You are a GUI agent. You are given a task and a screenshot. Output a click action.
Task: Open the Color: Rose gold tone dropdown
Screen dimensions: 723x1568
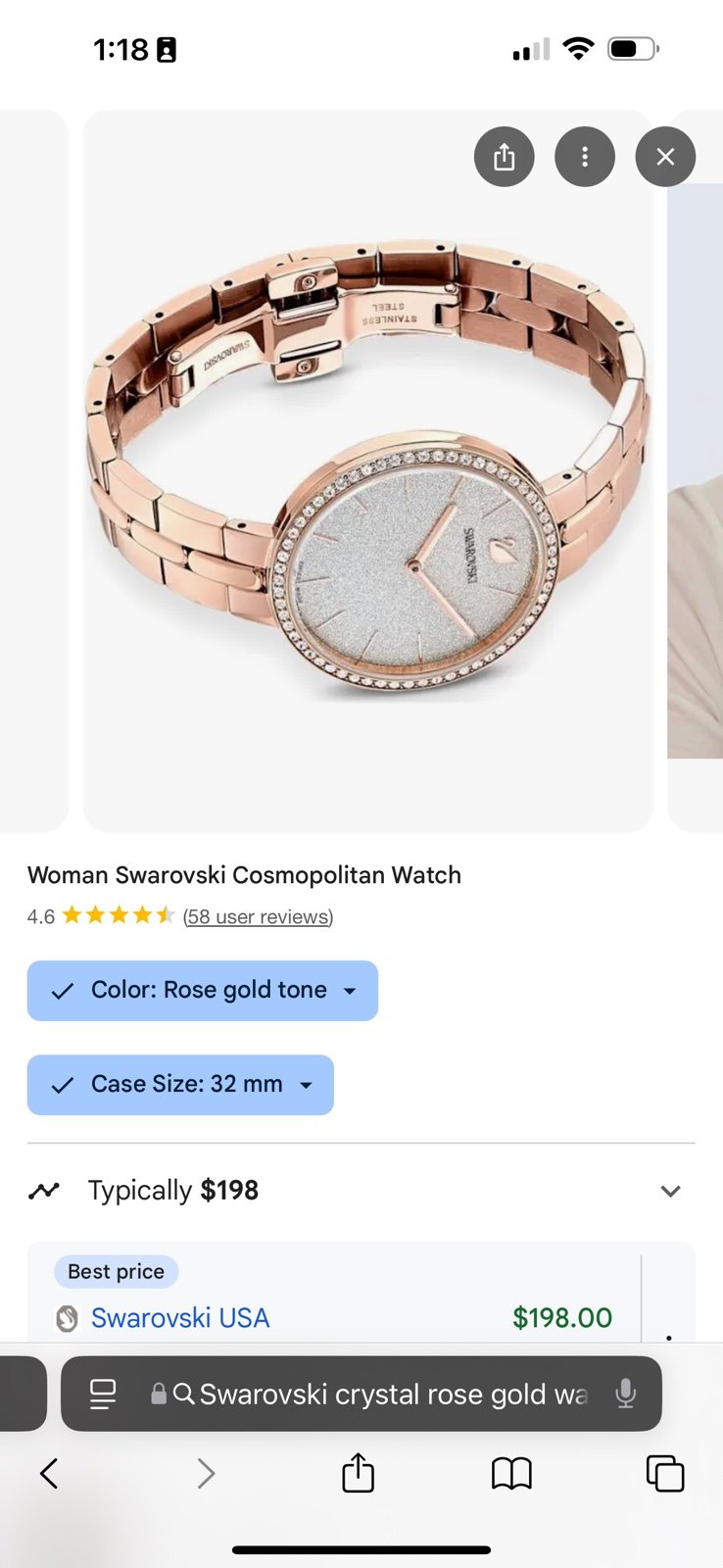(x=203, y=991)
